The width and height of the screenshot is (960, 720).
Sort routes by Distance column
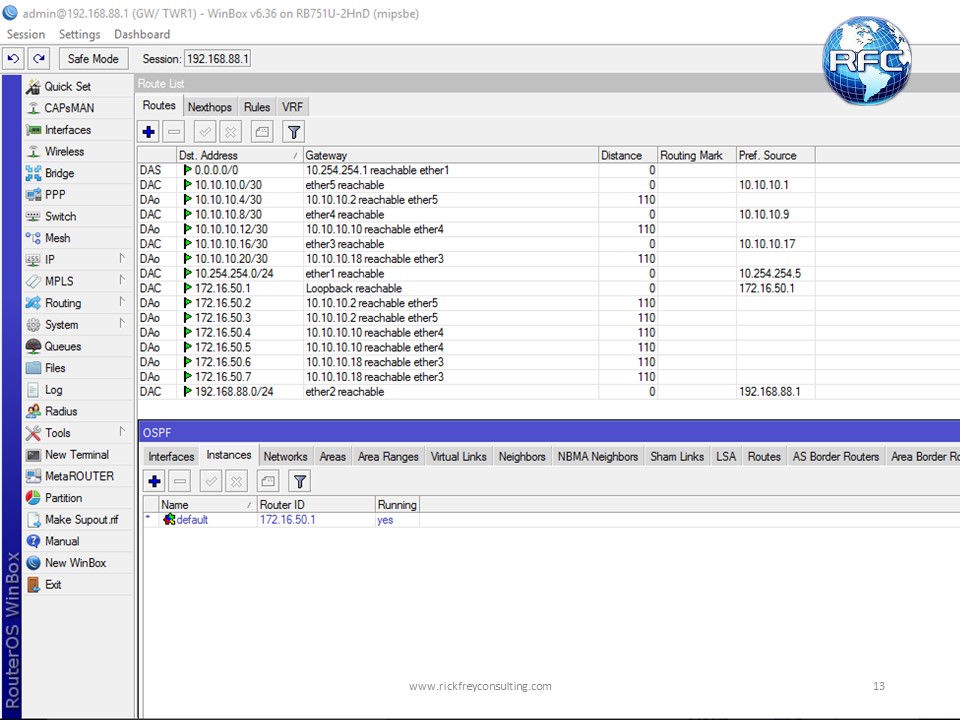pos(628,156)
